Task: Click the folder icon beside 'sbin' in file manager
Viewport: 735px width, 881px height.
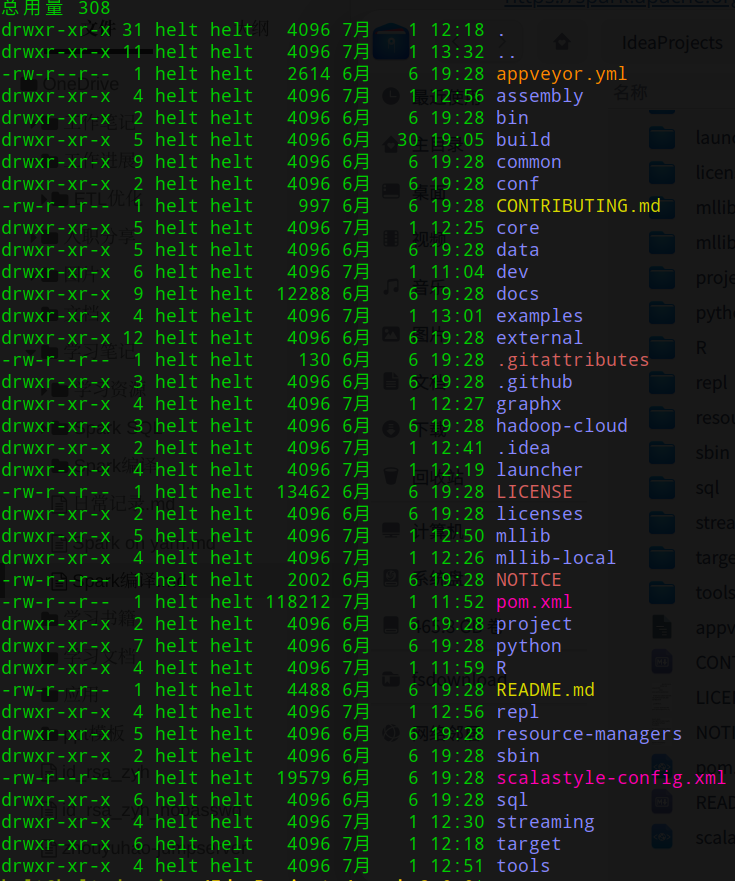Action: [x=662, y=453]
